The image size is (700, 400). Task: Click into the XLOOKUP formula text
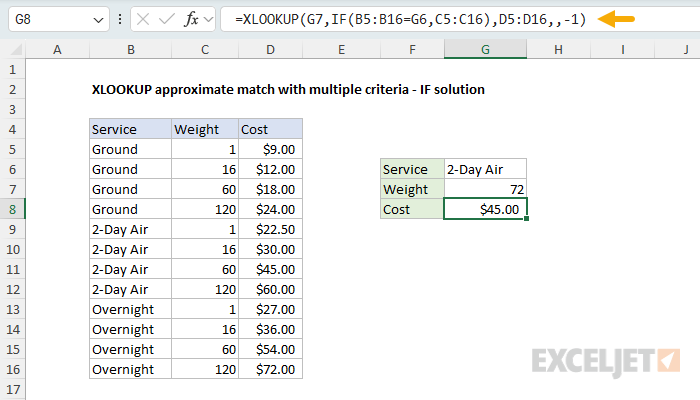[410, 19]
